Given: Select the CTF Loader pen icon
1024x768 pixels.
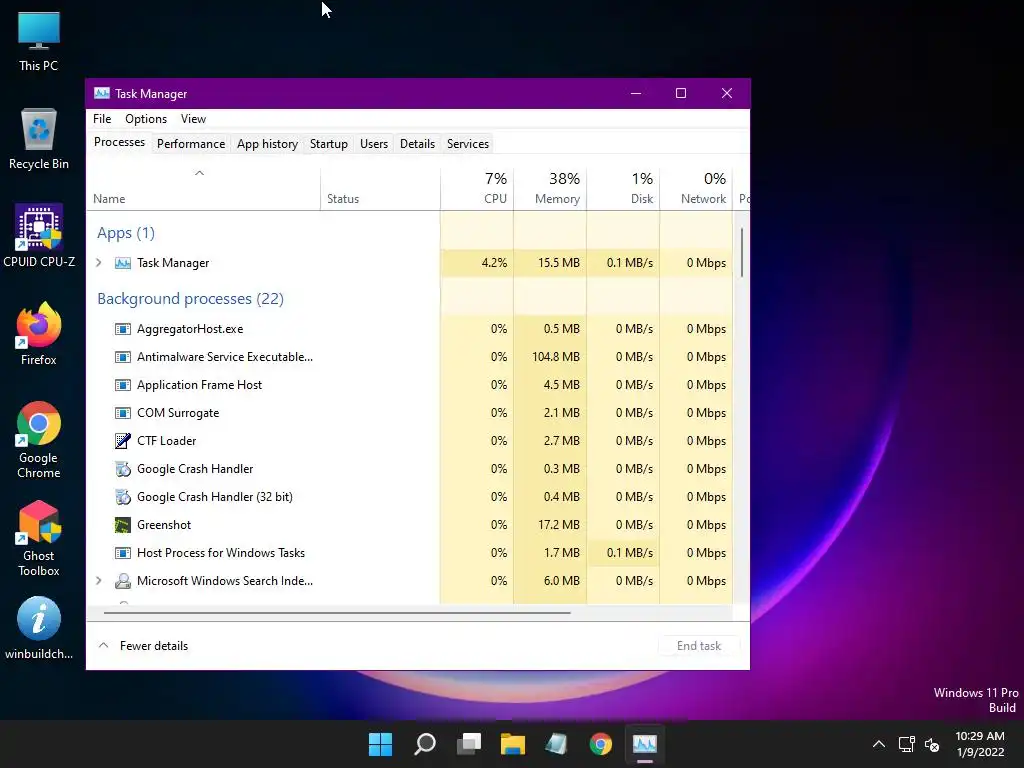Looking at the screenshot, I should click(x=122, y=441).
